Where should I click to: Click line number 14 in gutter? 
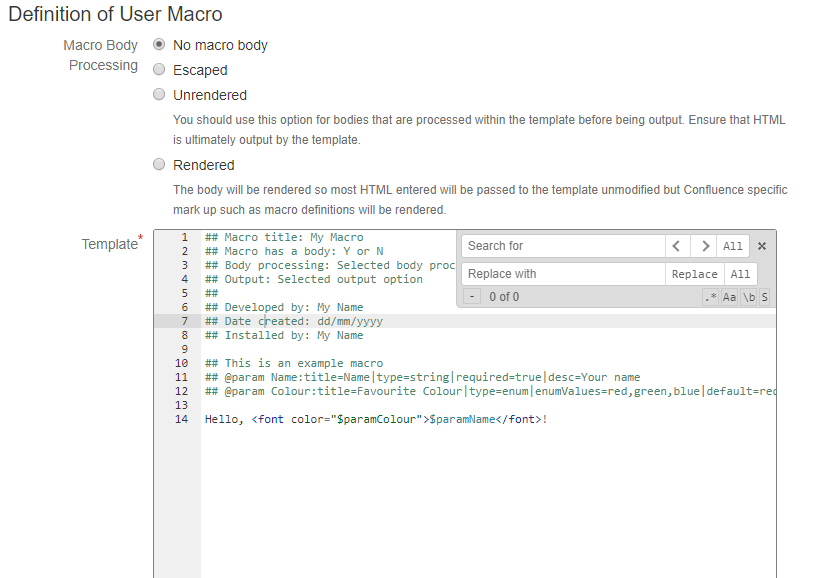coord(181,419)
